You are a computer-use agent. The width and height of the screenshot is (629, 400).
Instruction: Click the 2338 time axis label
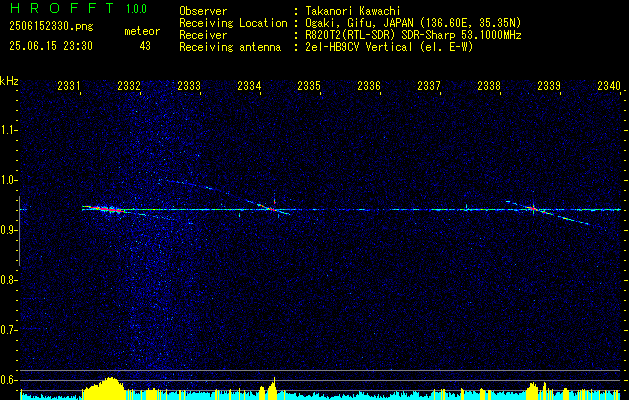(x=489, y=86)
